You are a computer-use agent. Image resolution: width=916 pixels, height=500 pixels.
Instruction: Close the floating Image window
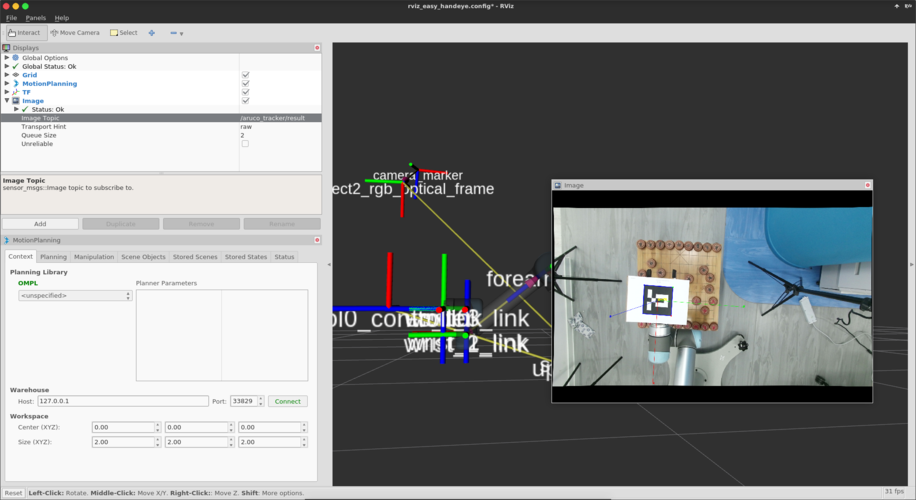tap(868, 185)
